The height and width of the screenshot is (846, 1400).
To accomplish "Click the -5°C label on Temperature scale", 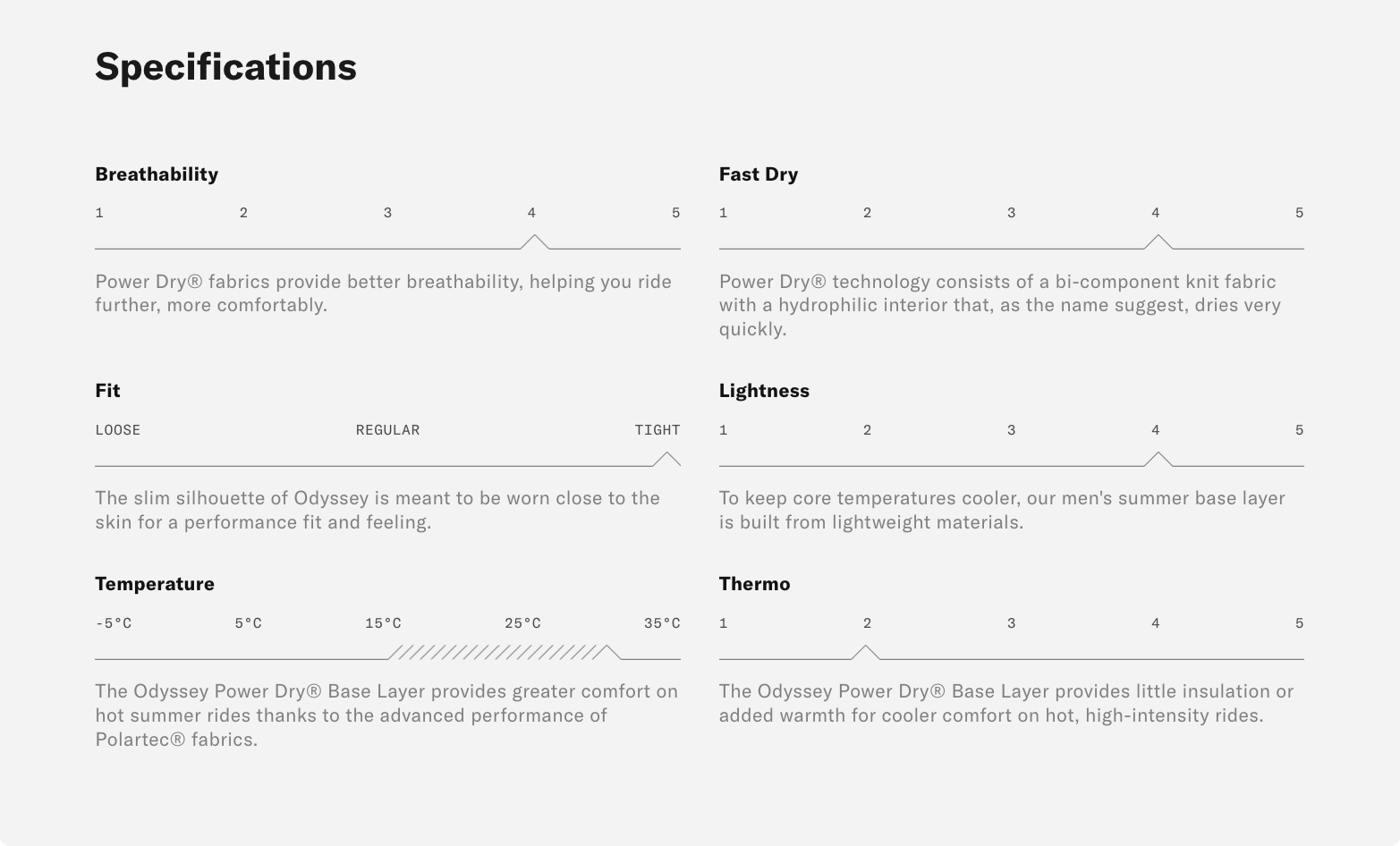I will 114,623.
